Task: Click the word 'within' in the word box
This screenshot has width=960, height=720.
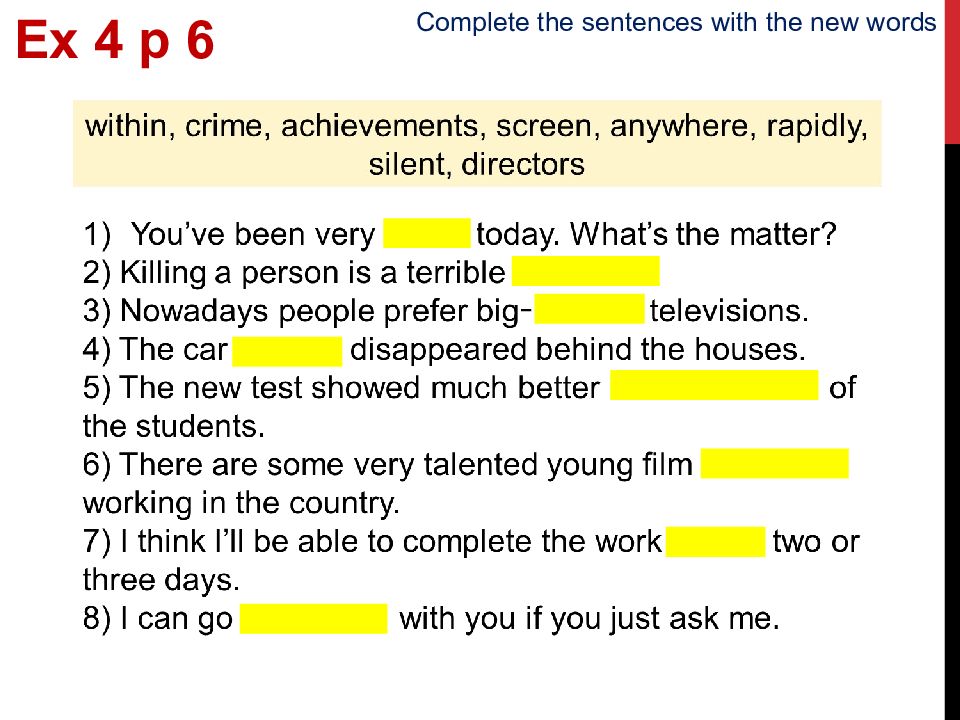Action: click(x=126, y=126)
